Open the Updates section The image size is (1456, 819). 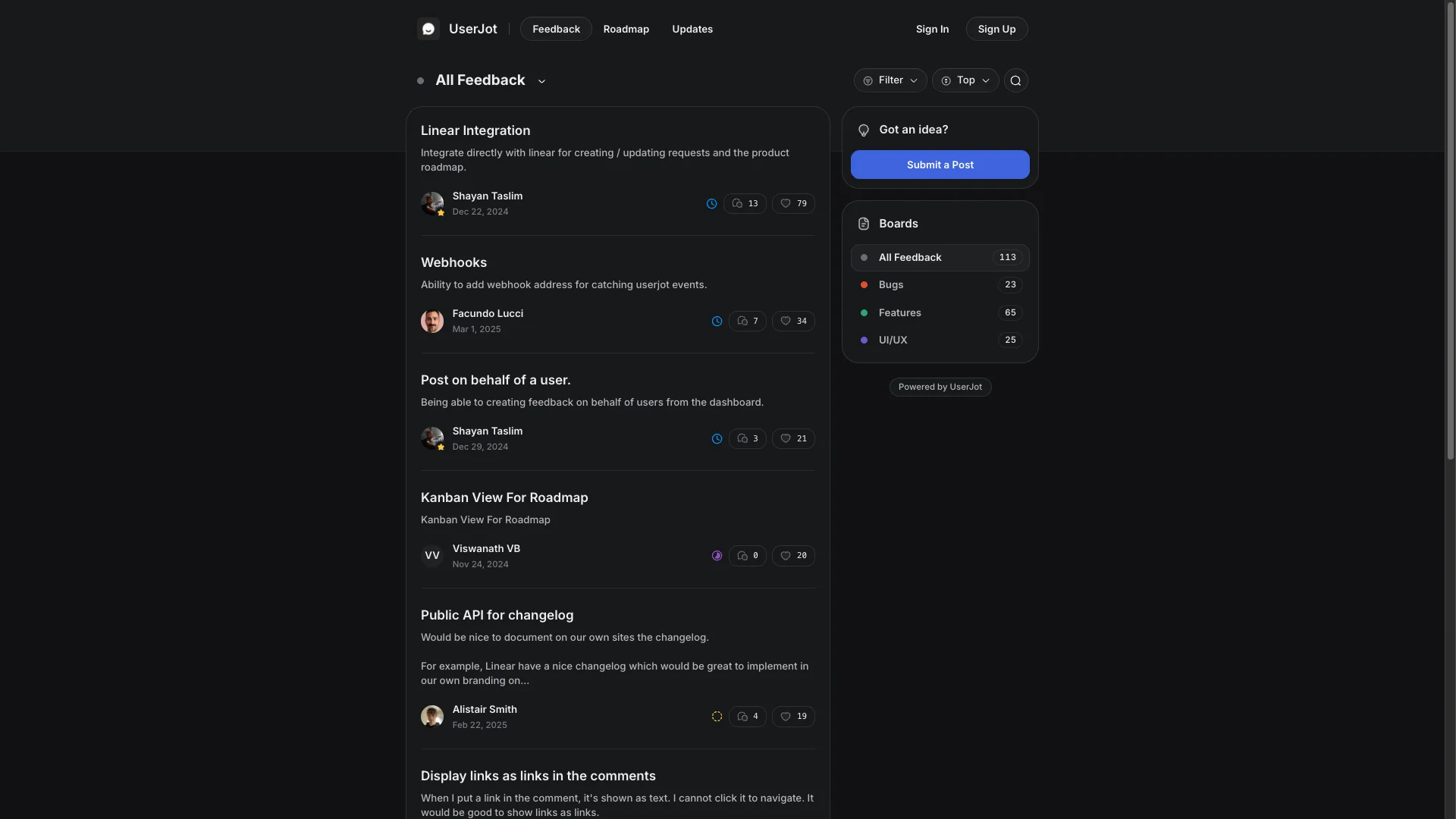click(691, 29)
